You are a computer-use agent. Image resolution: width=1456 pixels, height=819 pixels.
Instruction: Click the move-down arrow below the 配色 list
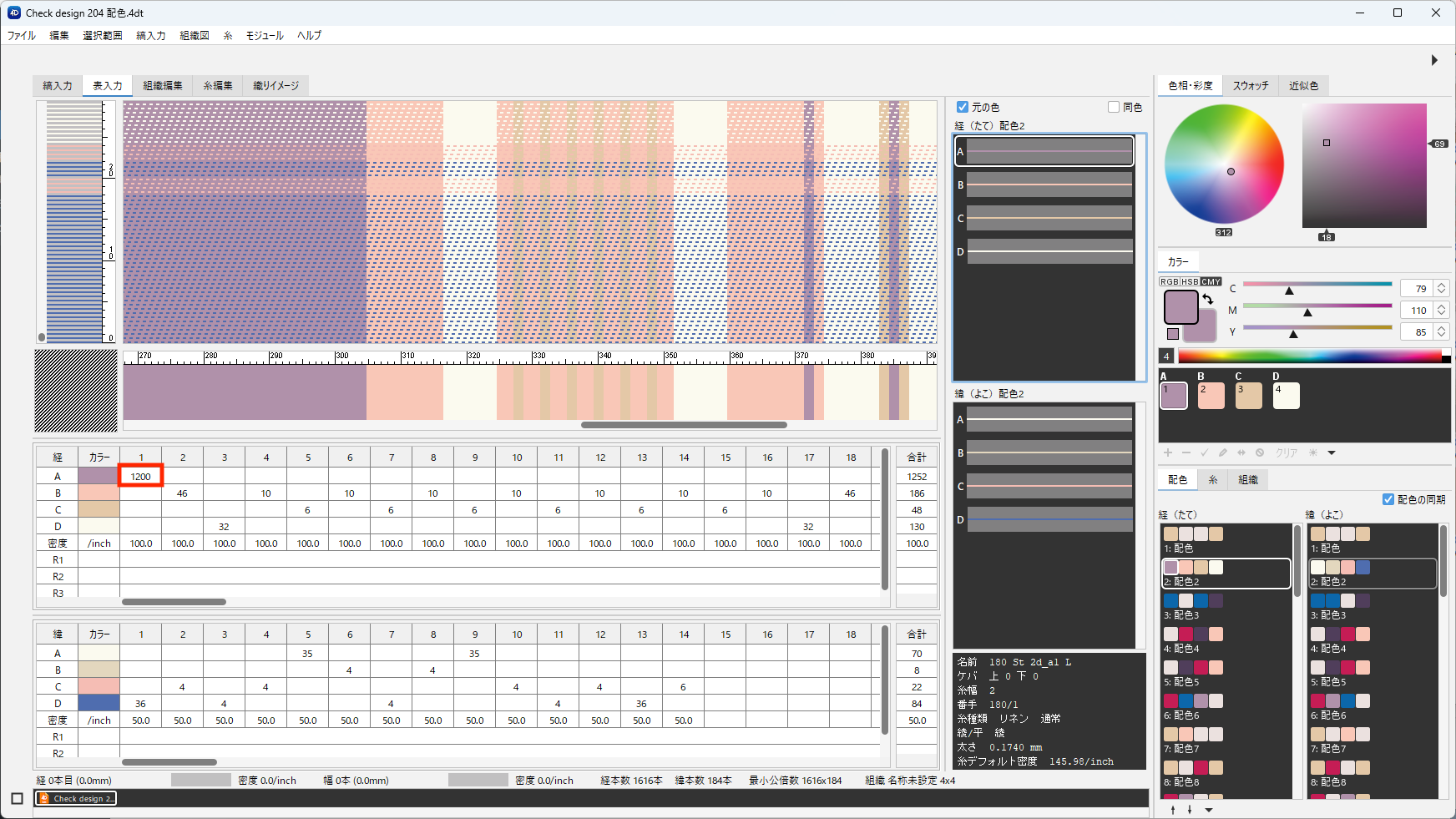pos(1190,809)
